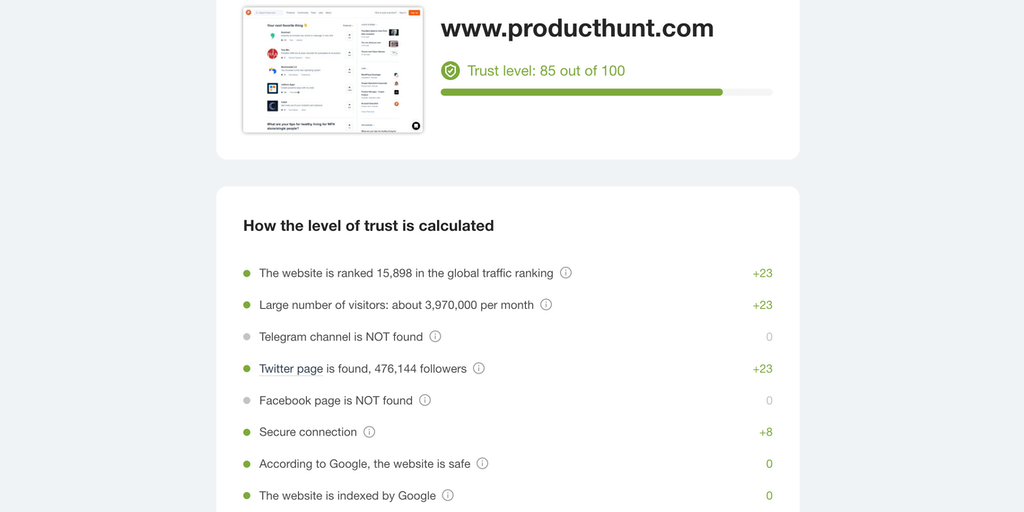
Task: Click info icon beside Secure connection
Action: (369, 432)
